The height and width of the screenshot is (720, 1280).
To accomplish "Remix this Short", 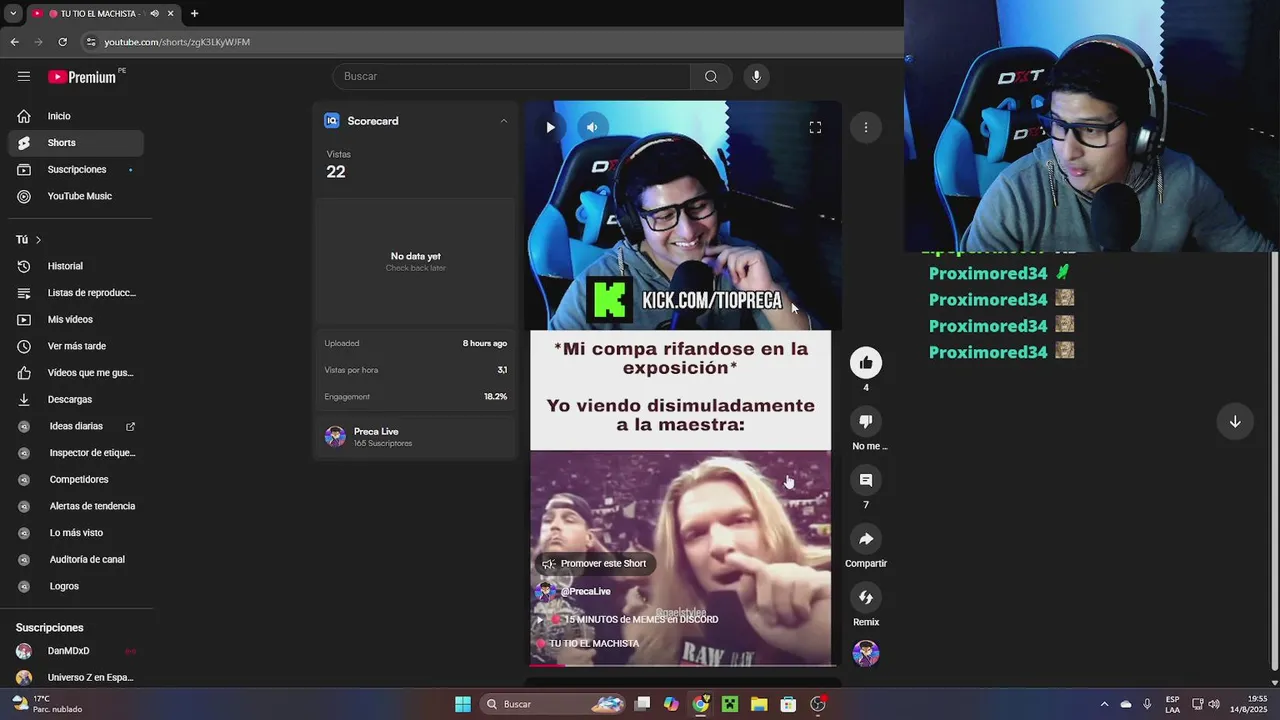I will click(866, 597).
